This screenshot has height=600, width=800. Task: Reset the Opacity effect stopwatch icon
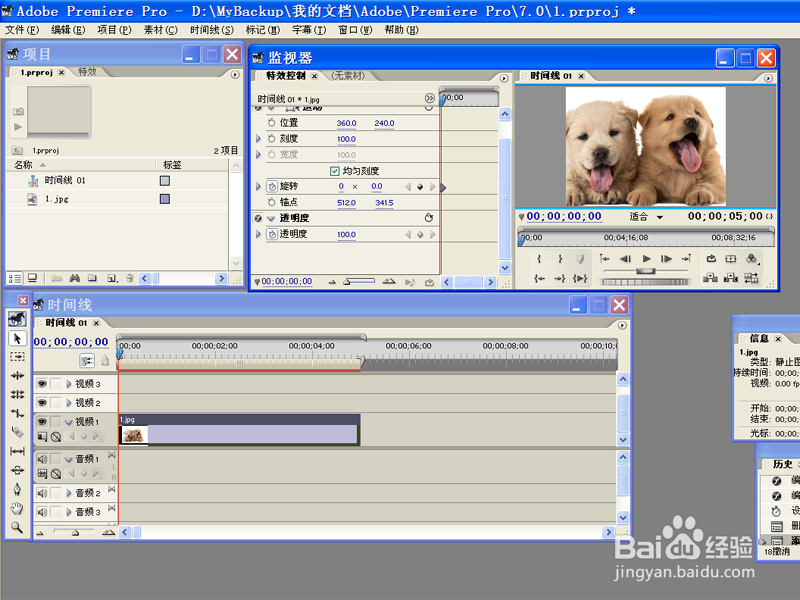tap(429, 218)
